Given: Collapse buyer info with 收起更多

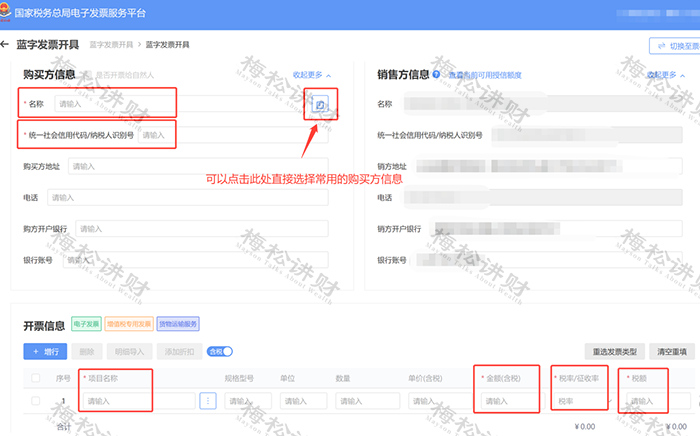Looking at the screenshot, I should [312, 75].
